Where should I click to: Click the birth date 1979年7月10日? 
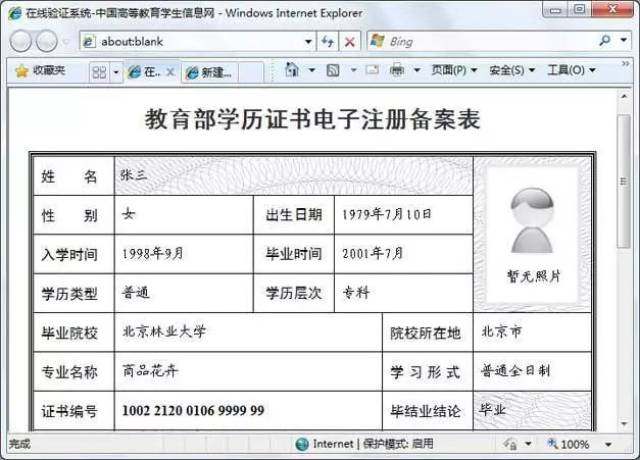[x=387, y=214]
